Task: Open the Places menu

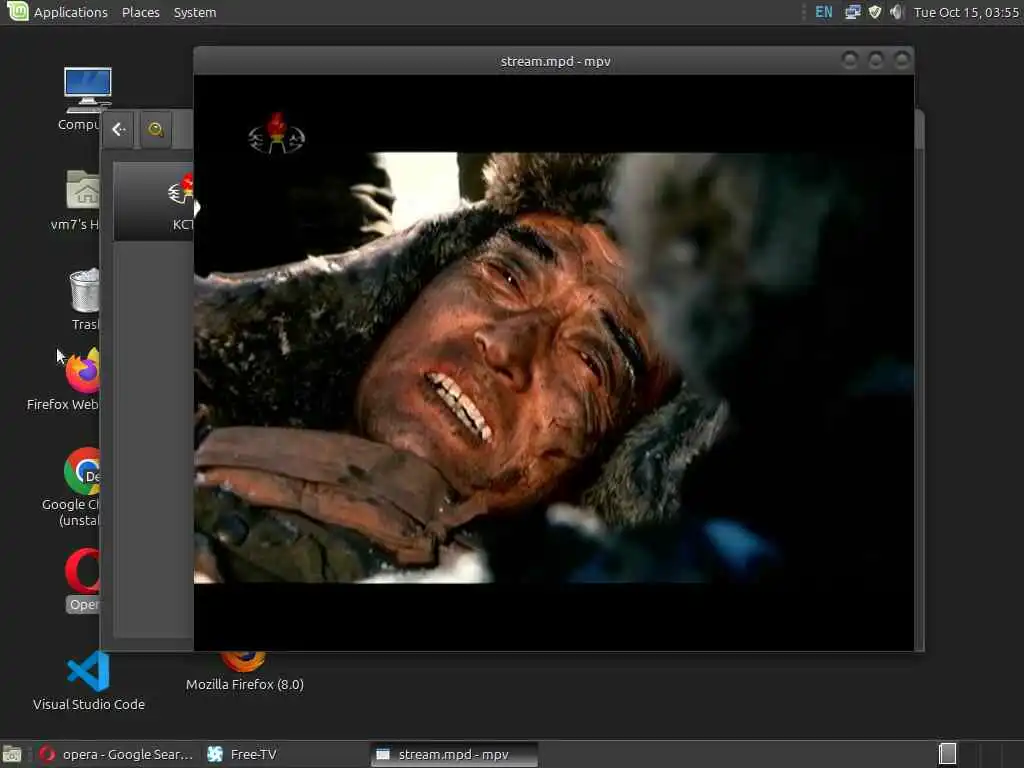Action: coord(140,12)
